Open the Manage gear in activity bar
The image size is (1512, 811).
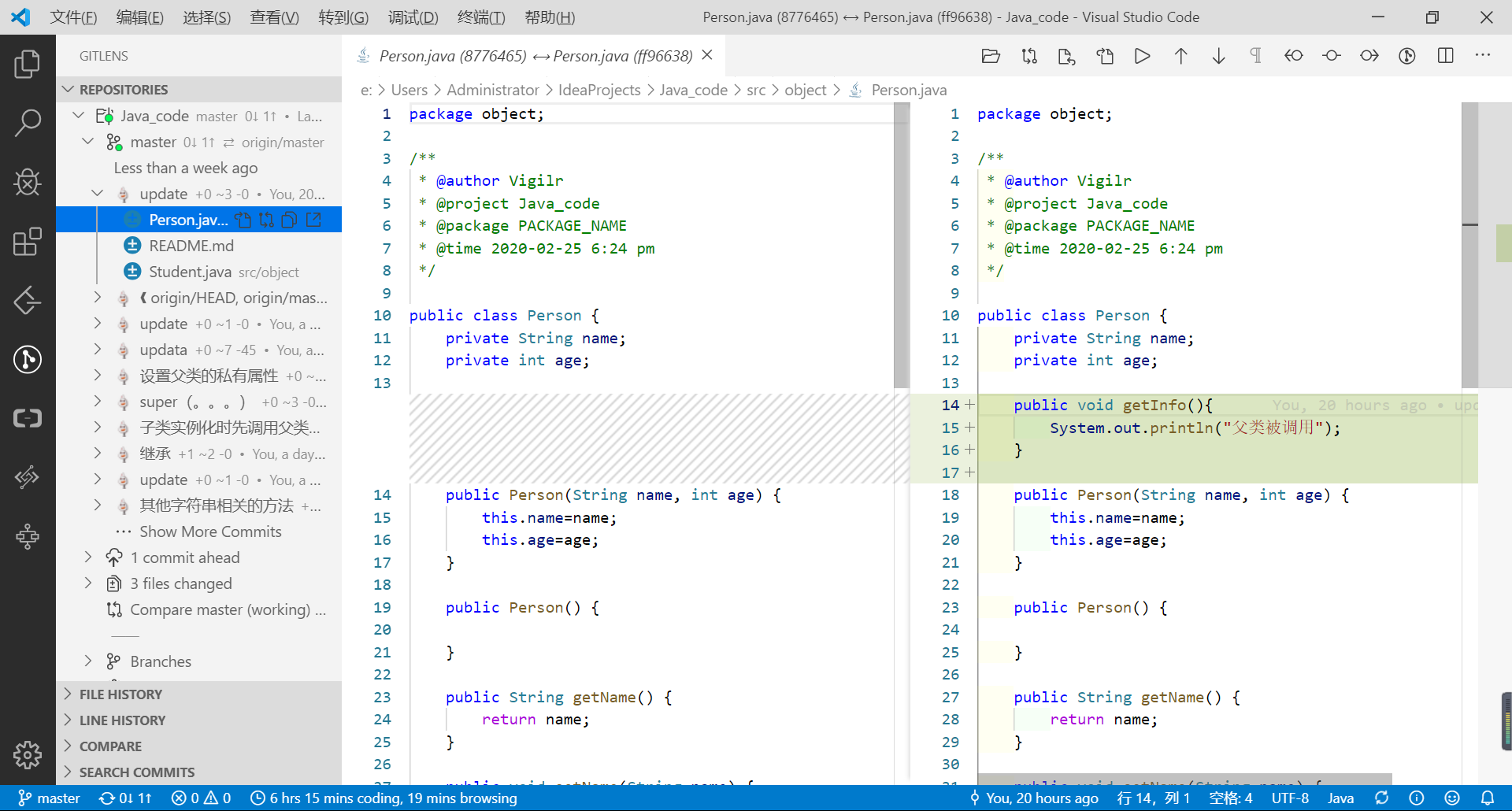tap(28, 755)
